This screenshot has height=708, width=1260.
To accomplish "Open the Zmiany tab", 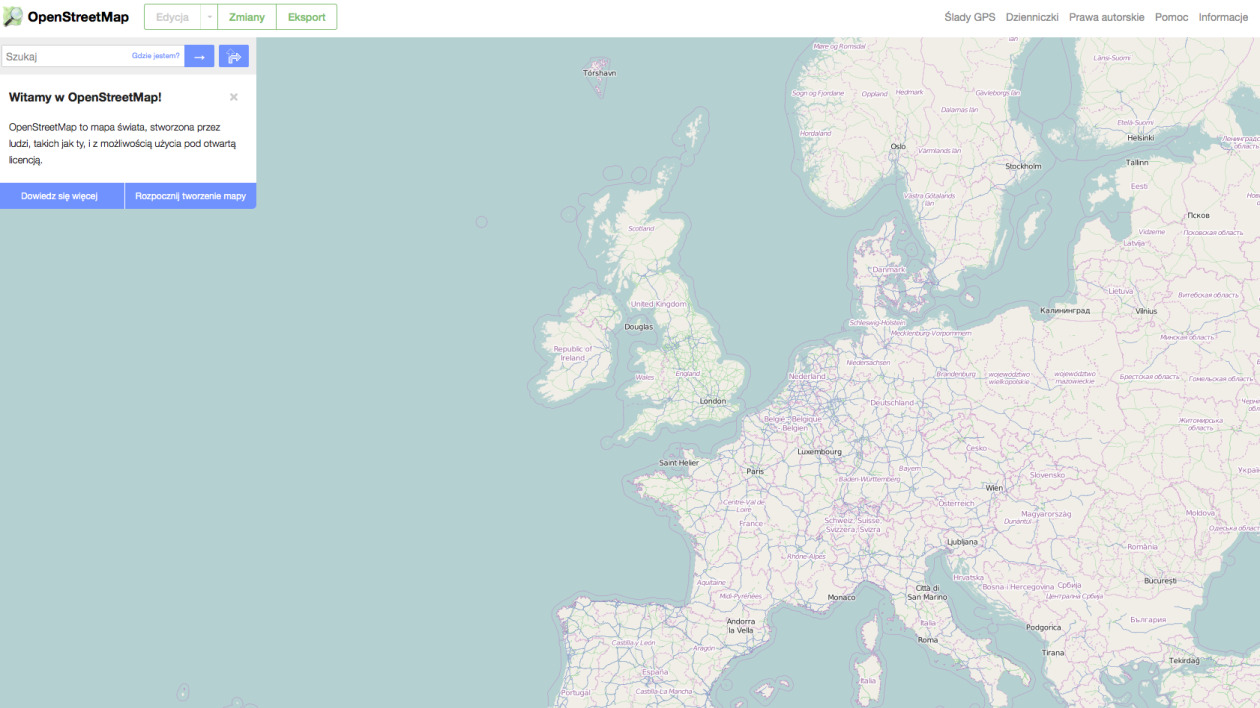I will click(x=247, y=17).
